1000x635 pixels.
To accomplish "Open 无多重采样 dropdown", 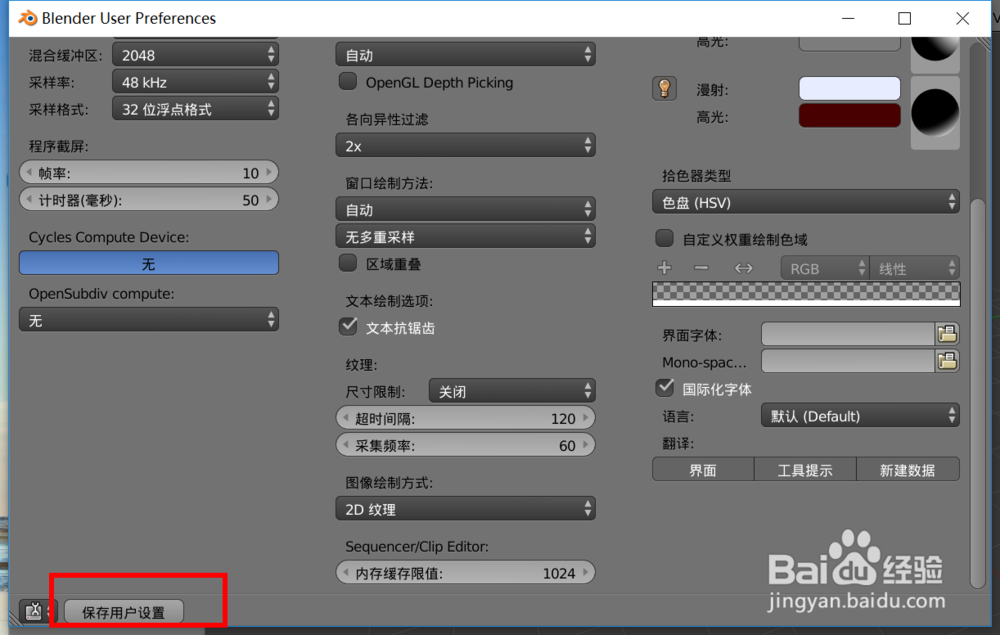I will (x=466, y=237).
